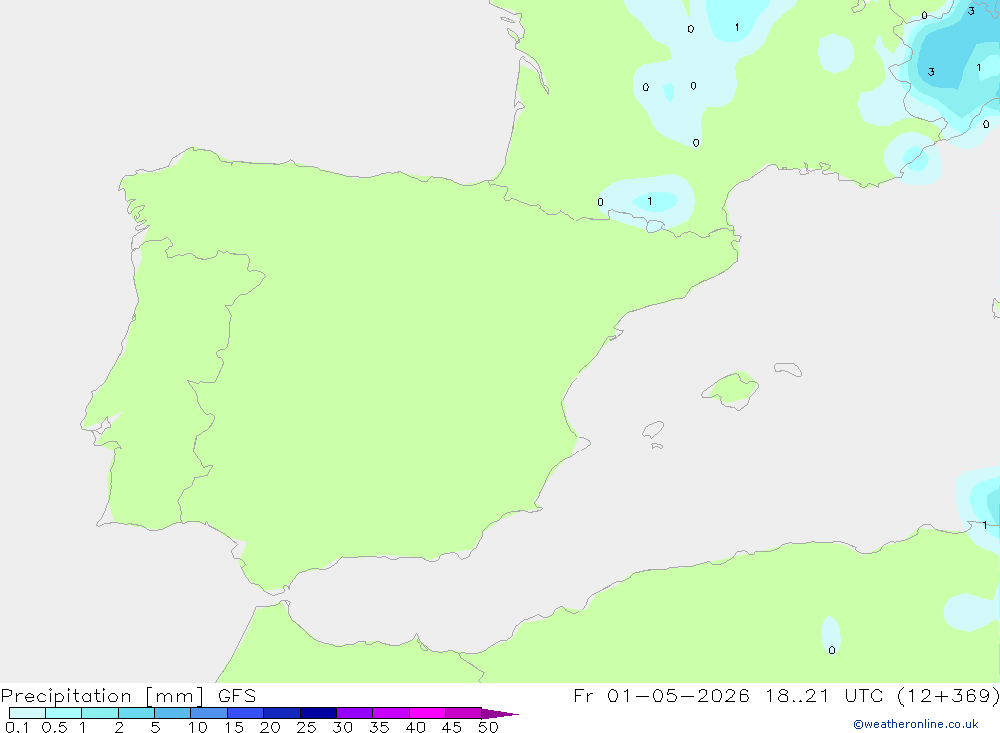Viewport: 1000px width, 733px height.
Task: Pick the legend swatch between 0.1 and 0.5
Action: click(x=27, y=713)
